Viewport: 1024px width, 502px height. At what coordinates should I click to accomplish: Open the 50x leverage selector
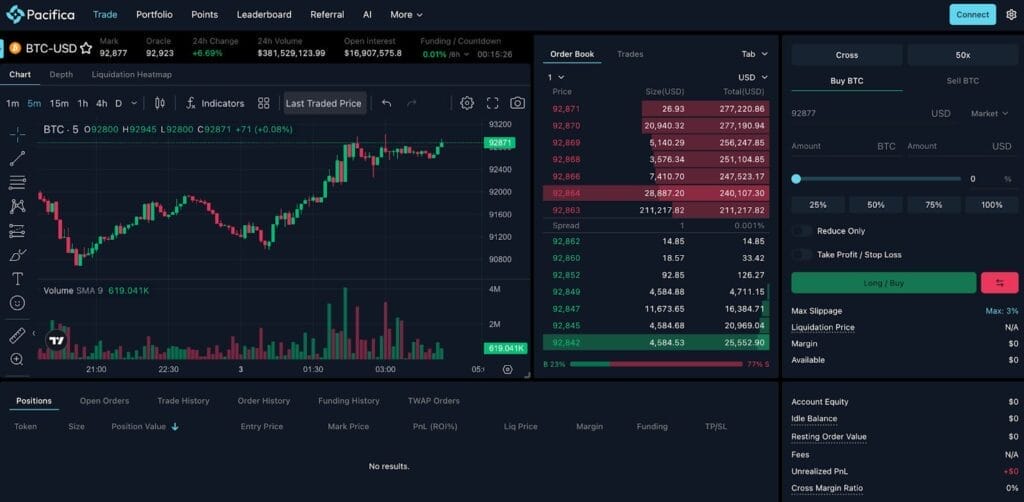click(963, 55)
